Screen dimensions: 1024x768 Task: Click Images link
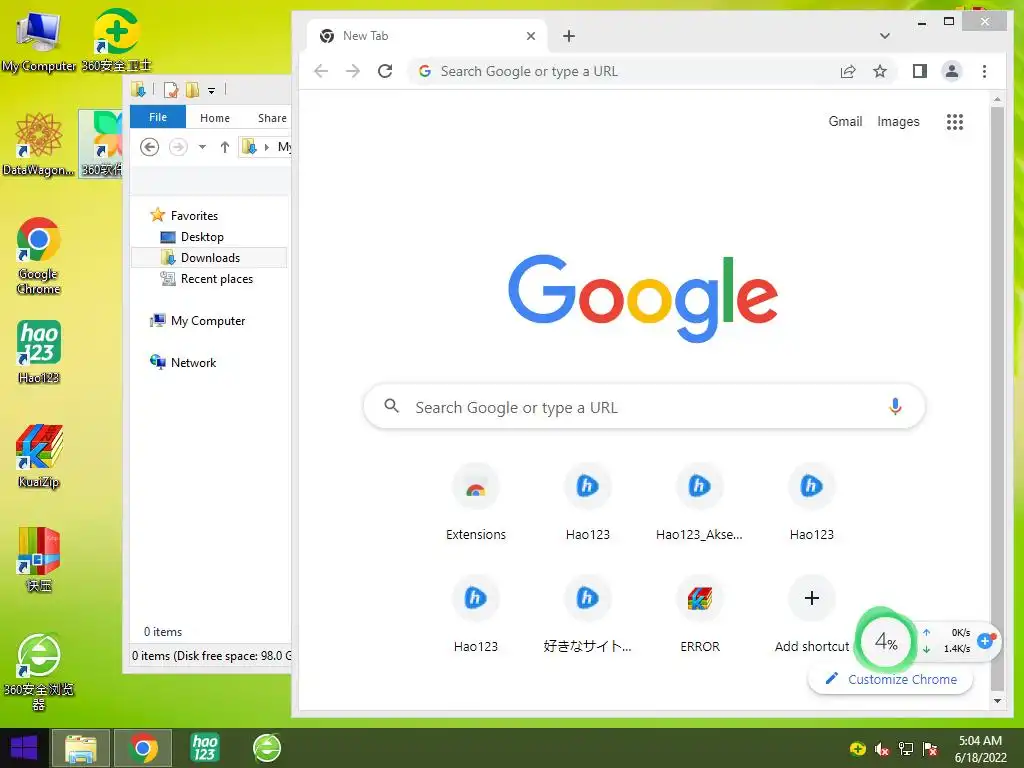pos(898,121)
